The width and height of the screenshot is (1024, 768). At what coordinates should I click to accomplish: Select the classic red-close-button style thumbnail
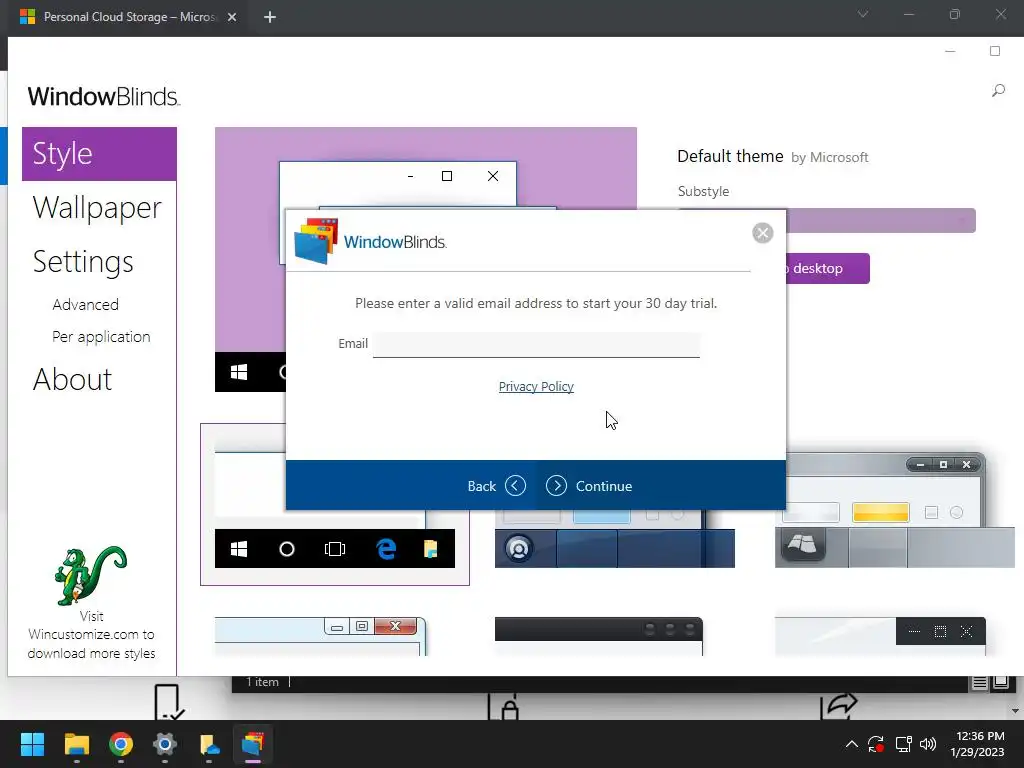coord(321,636)
